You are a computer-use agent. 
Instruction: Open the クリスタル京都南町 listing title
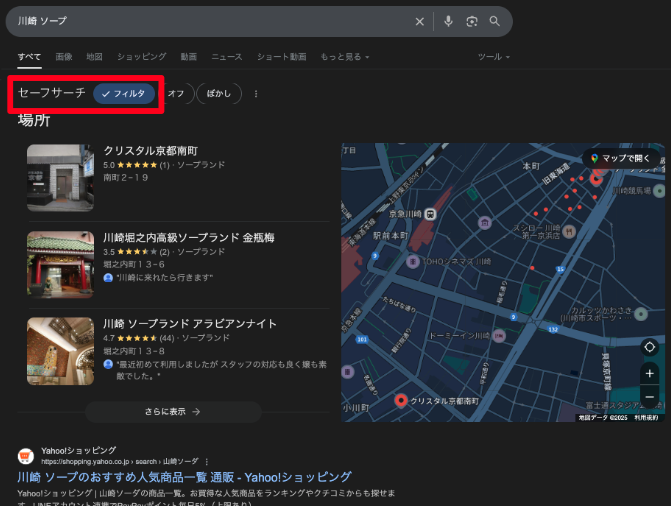click(x=151, y=151)
